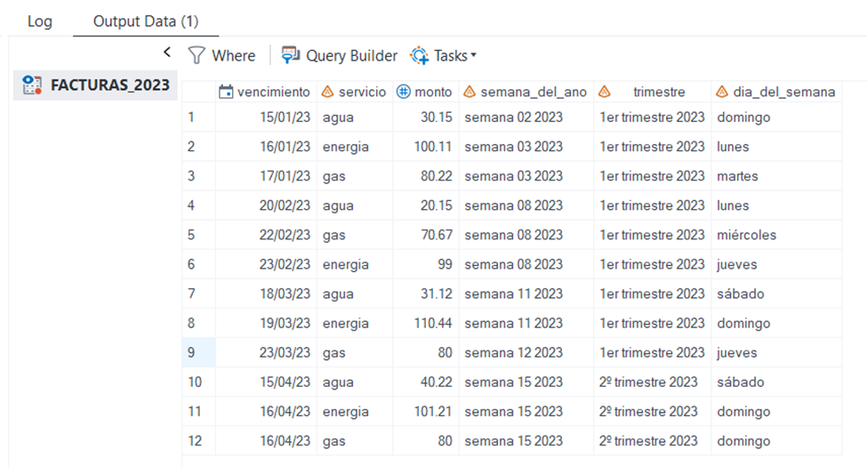Screen dimensions: 867x467
Task: Switch to the Output Data (1) tab
Action: [x=146, y=21]
